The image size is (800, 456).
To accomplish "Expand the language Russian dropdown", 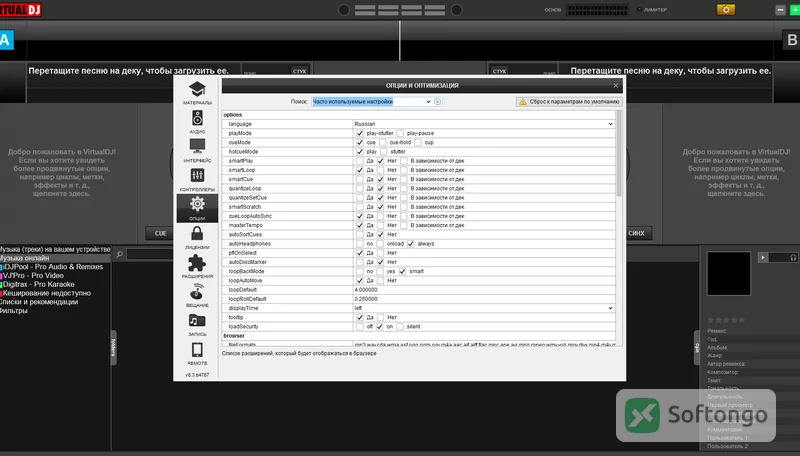I will click(x=484, y=124).
